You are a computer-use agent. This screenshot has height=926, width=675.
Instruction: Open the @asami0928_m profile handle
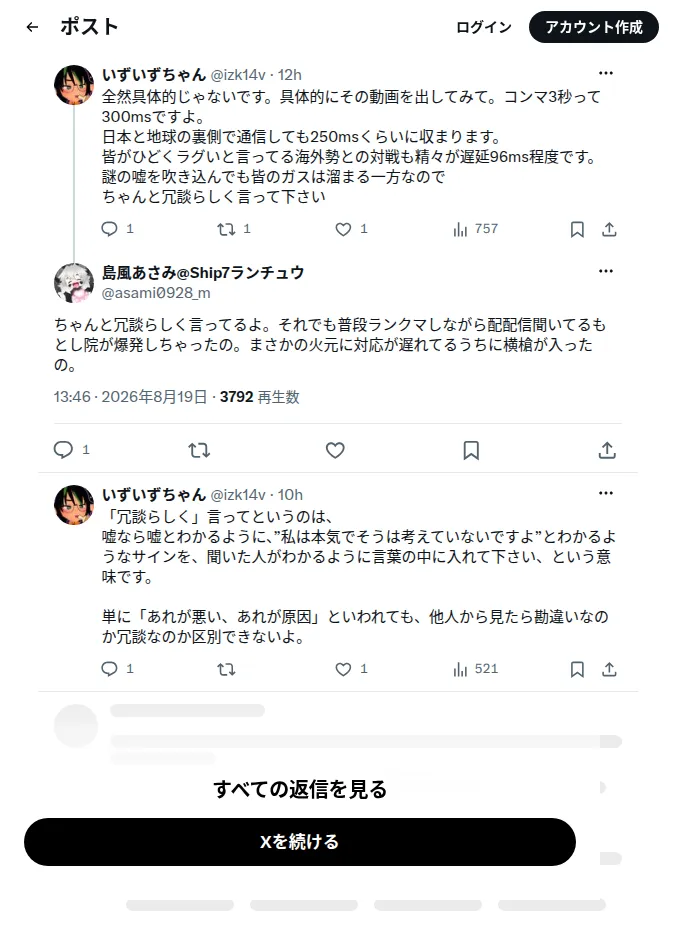tap(156, 293)
